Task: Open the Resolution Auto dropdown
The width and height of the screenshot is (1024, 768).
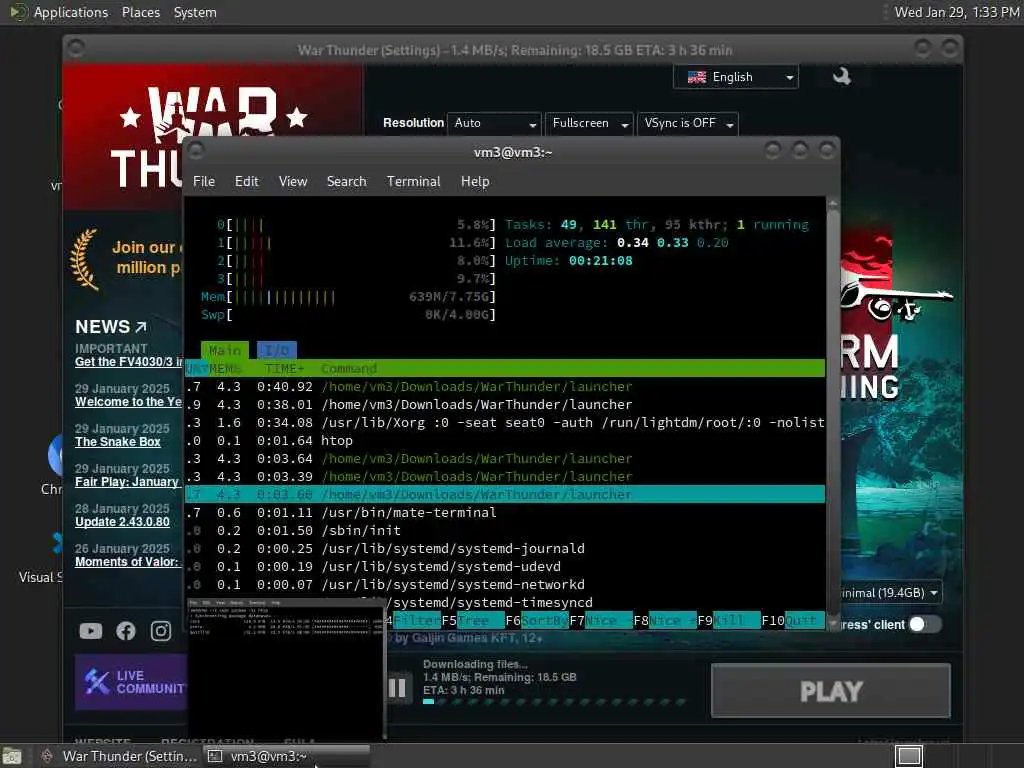Action: click(x=494, y=123)
